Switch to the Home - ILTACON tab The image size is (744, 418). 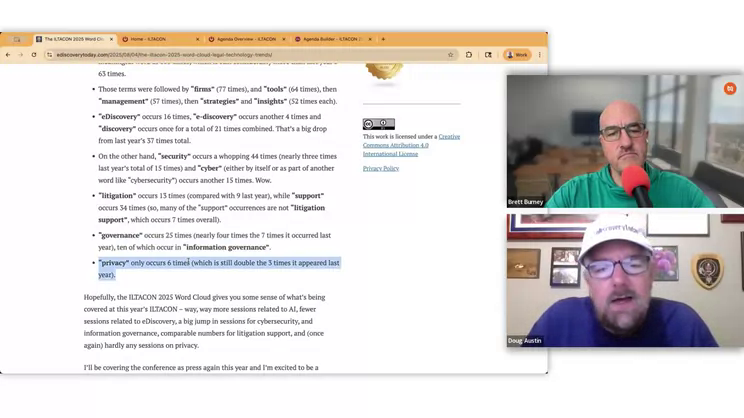160,39
